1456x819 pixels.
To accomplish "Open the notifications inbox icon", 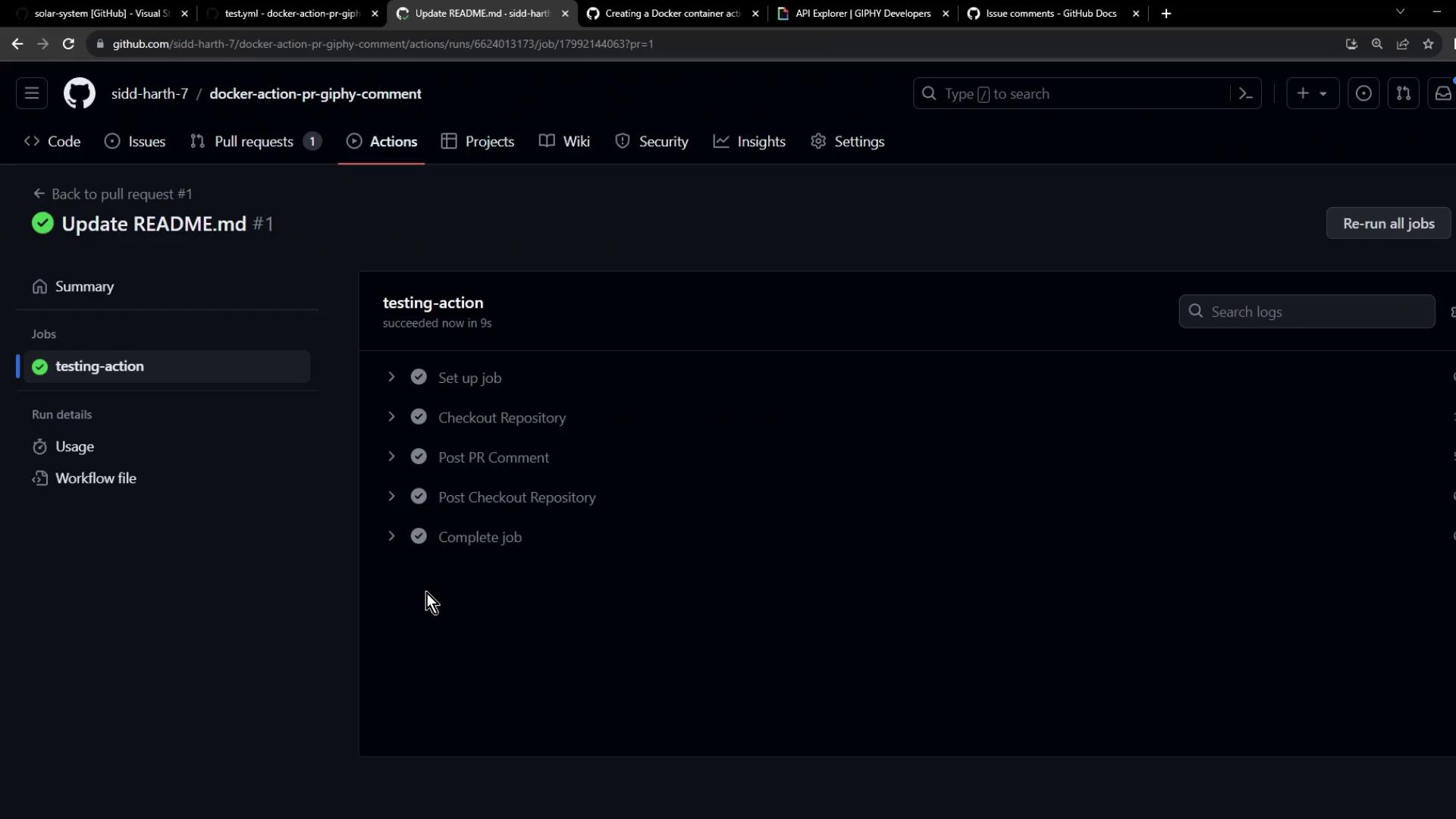I will pos(1442,94).
